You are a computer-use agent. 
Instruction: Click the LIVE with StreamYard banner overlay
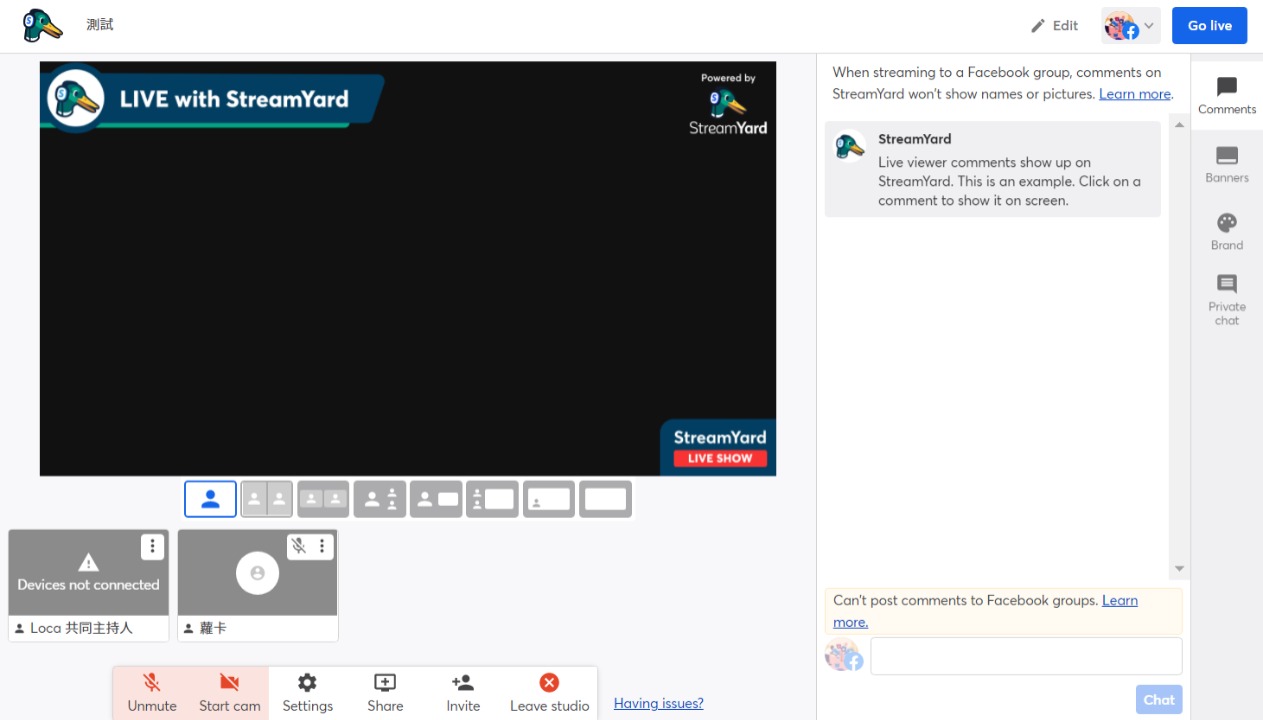pyautogui.click(x=212, y=98)
